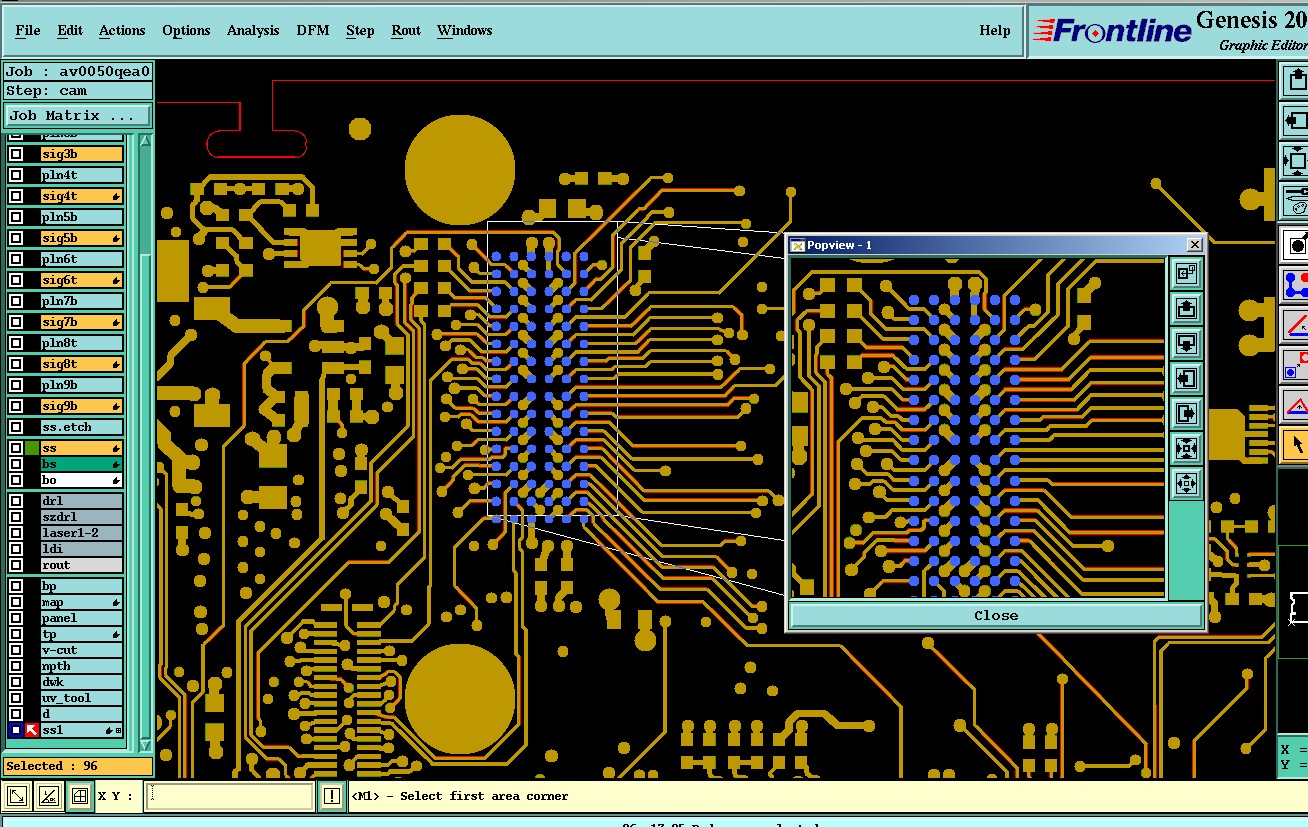Select the sig5b layer name
The width and height of the screenshot is (1308, 827).
[x=81, y=238]
